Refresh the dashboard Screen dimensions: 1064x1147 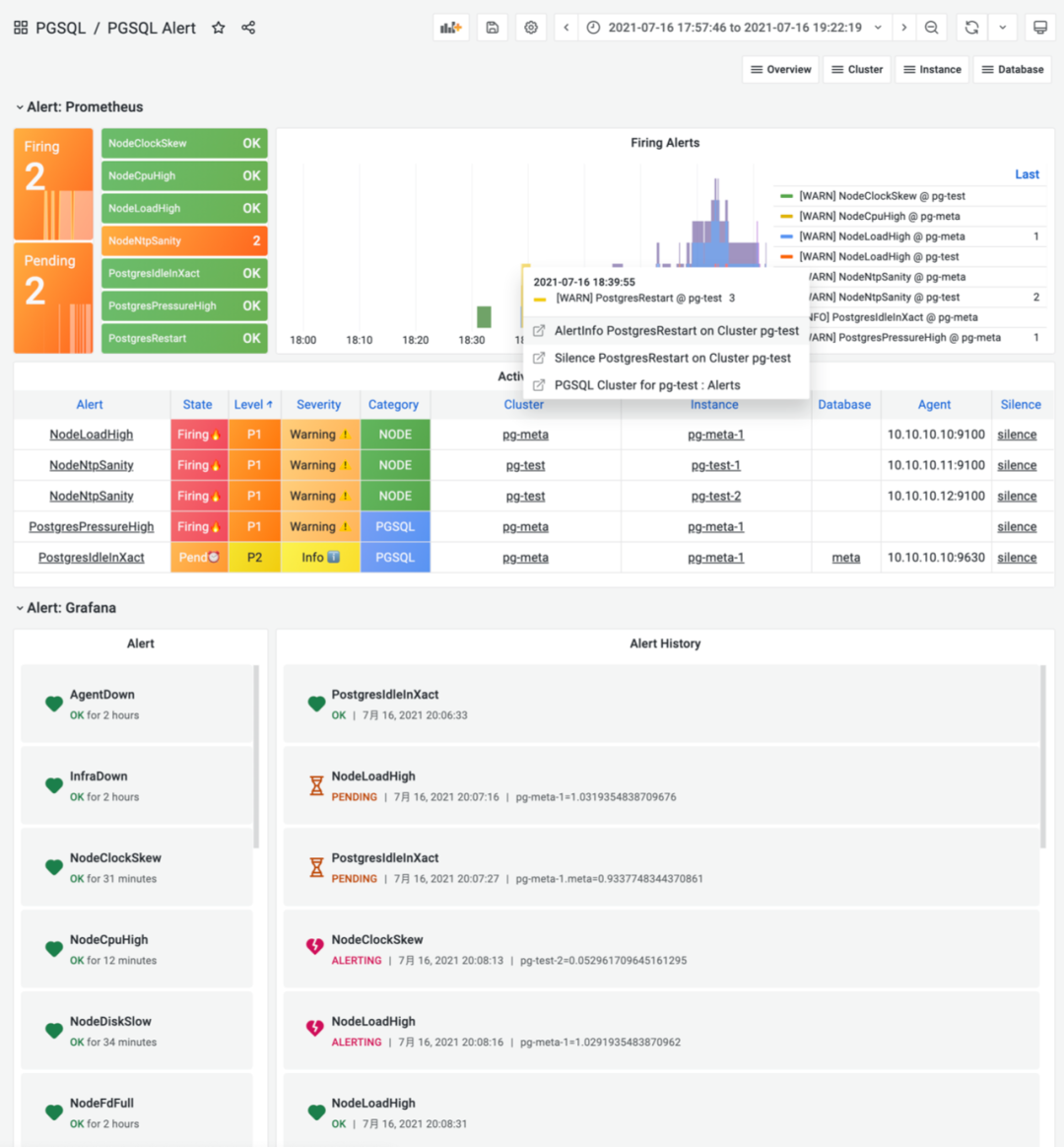tap(971, 28)
